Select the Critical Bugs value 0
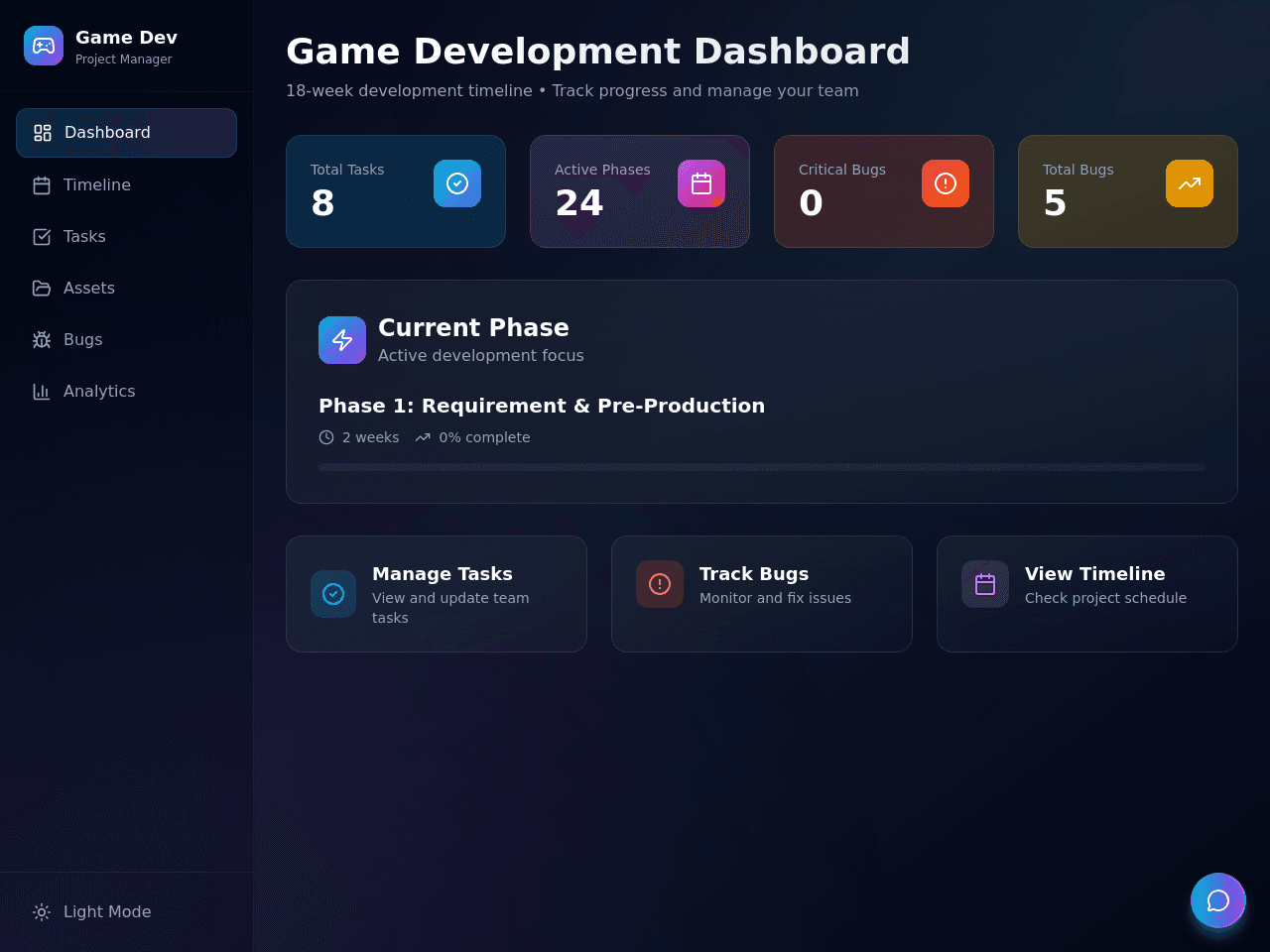 [x=811, y=203]
